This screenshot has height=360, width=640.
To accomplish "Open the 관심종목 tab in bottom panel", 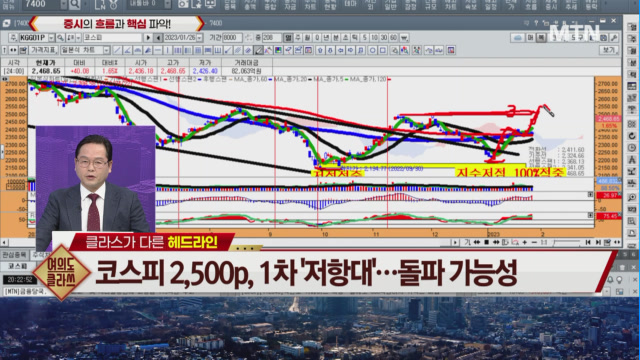I will click(14, 255).
